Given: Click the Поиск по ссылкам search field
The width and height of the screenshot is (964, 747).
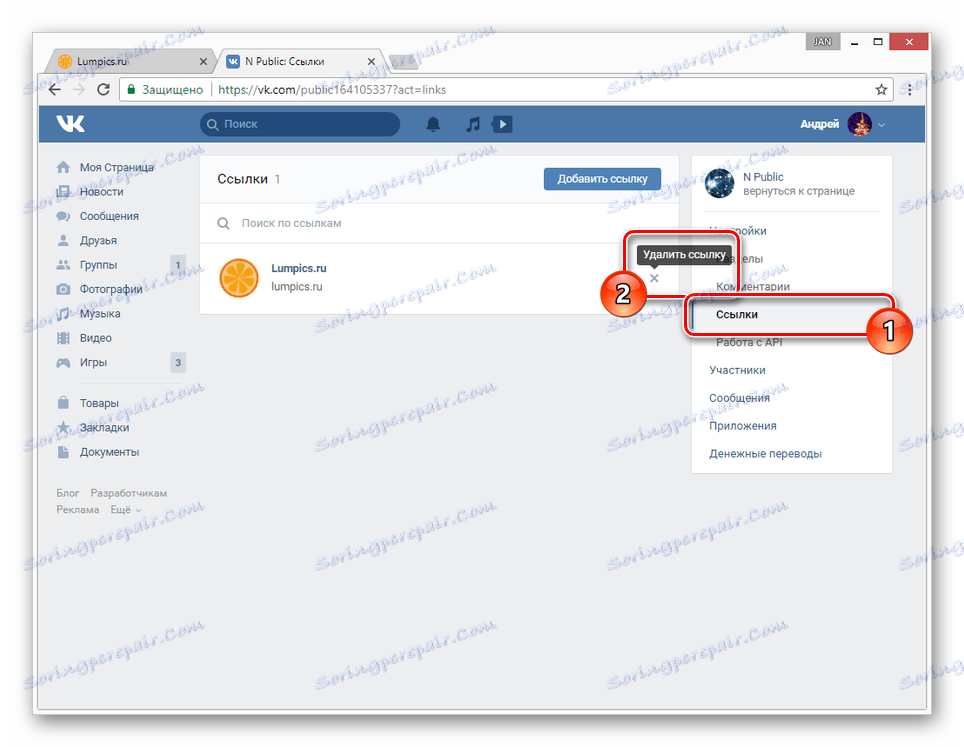Looking at the screenshot, I should [x=439, y=223].
